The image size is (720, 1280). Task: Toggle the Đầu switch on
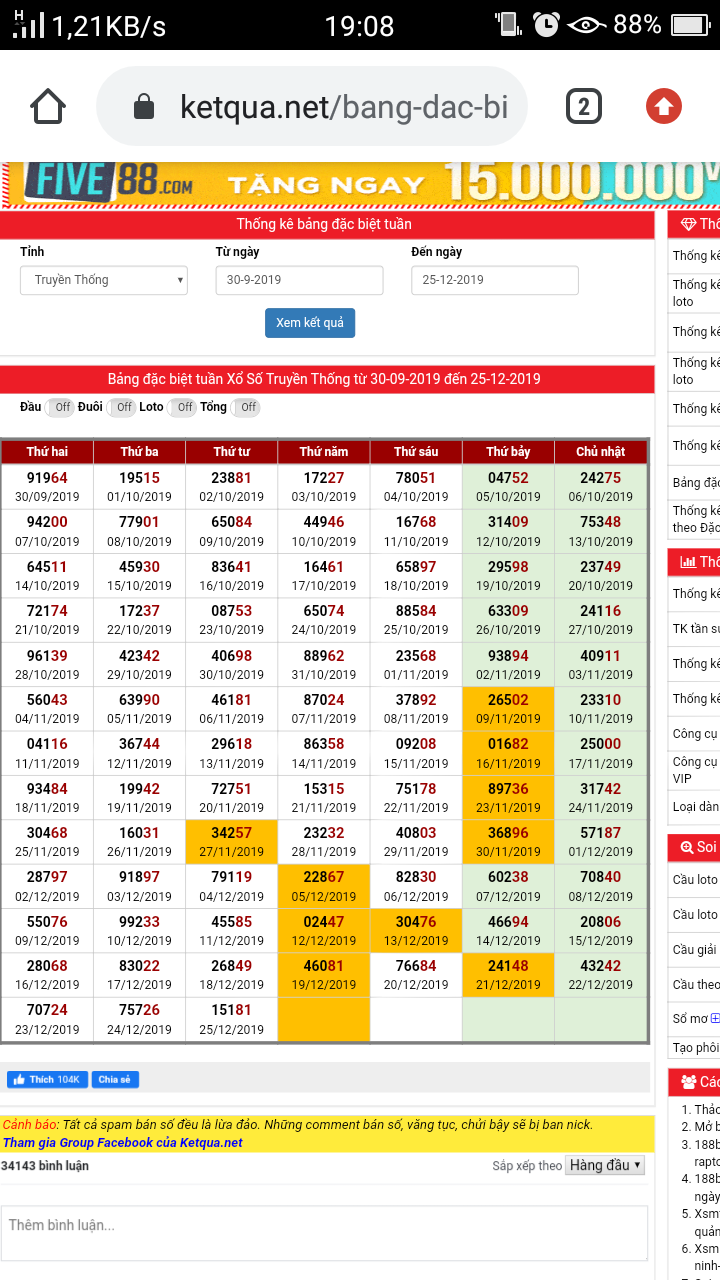pos(61,407)
